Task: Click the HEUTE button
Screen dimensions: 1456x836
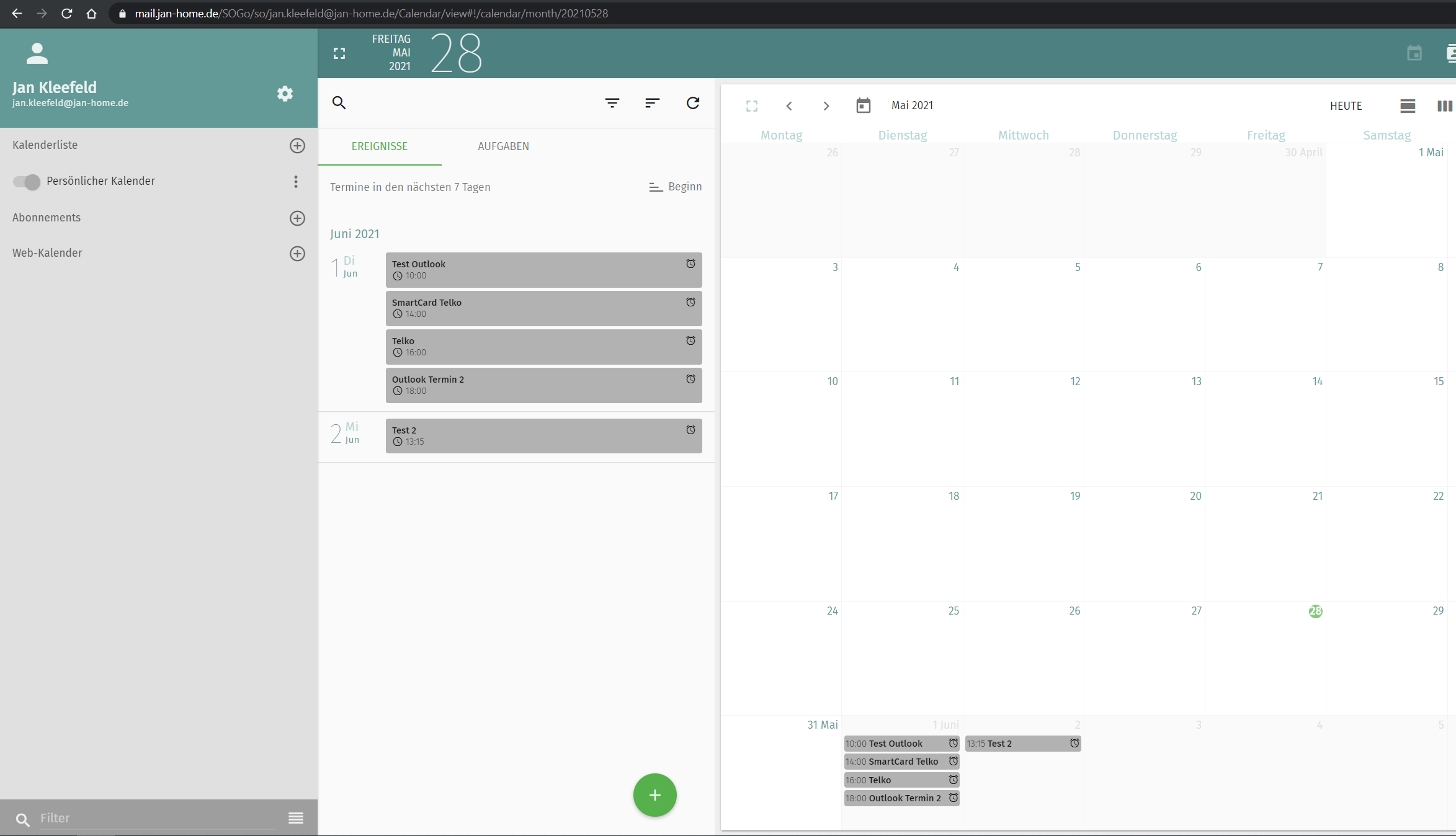Action: click(1346, 106)
